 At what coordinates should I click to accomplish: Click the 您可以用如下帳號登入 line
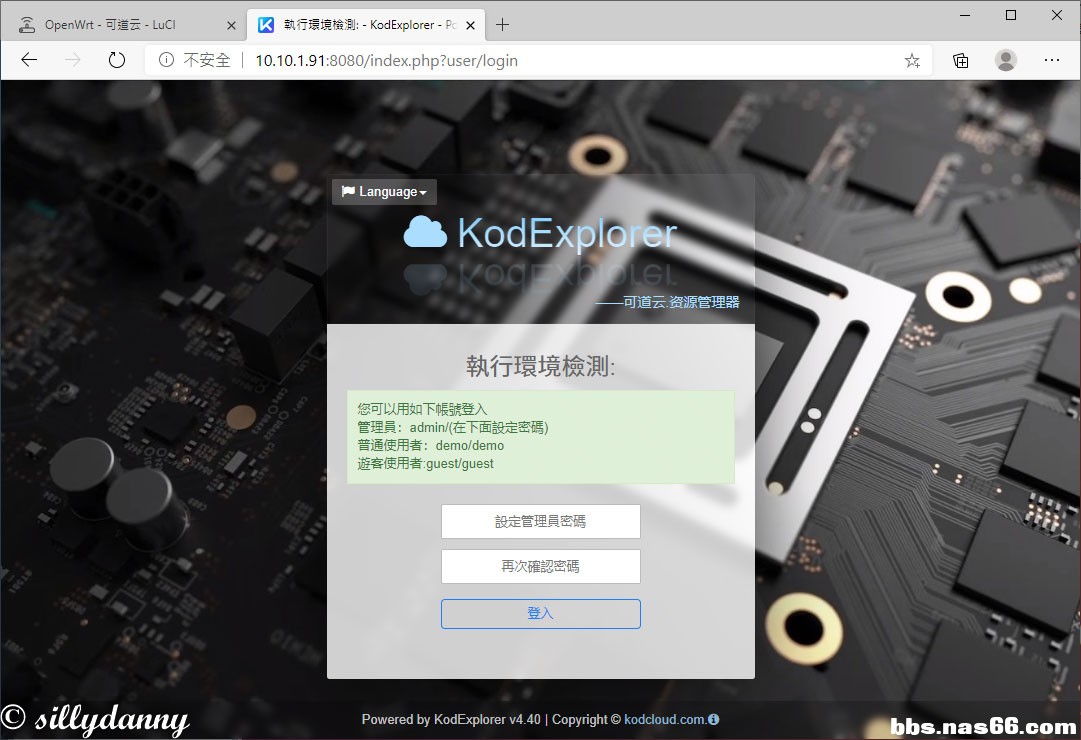click(x=422, y=410)
